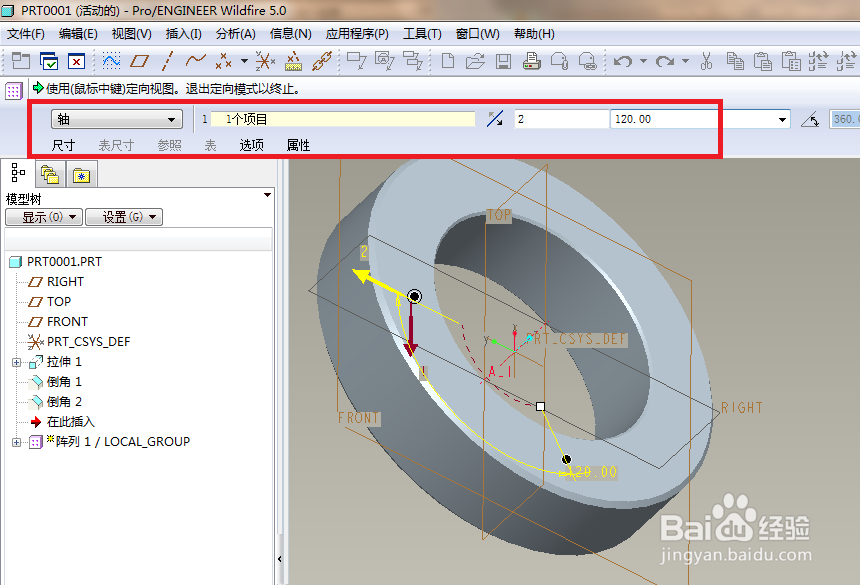
Task: Open the 插入(I) menu
Action: pyautogui.click(x=184, y=34)
